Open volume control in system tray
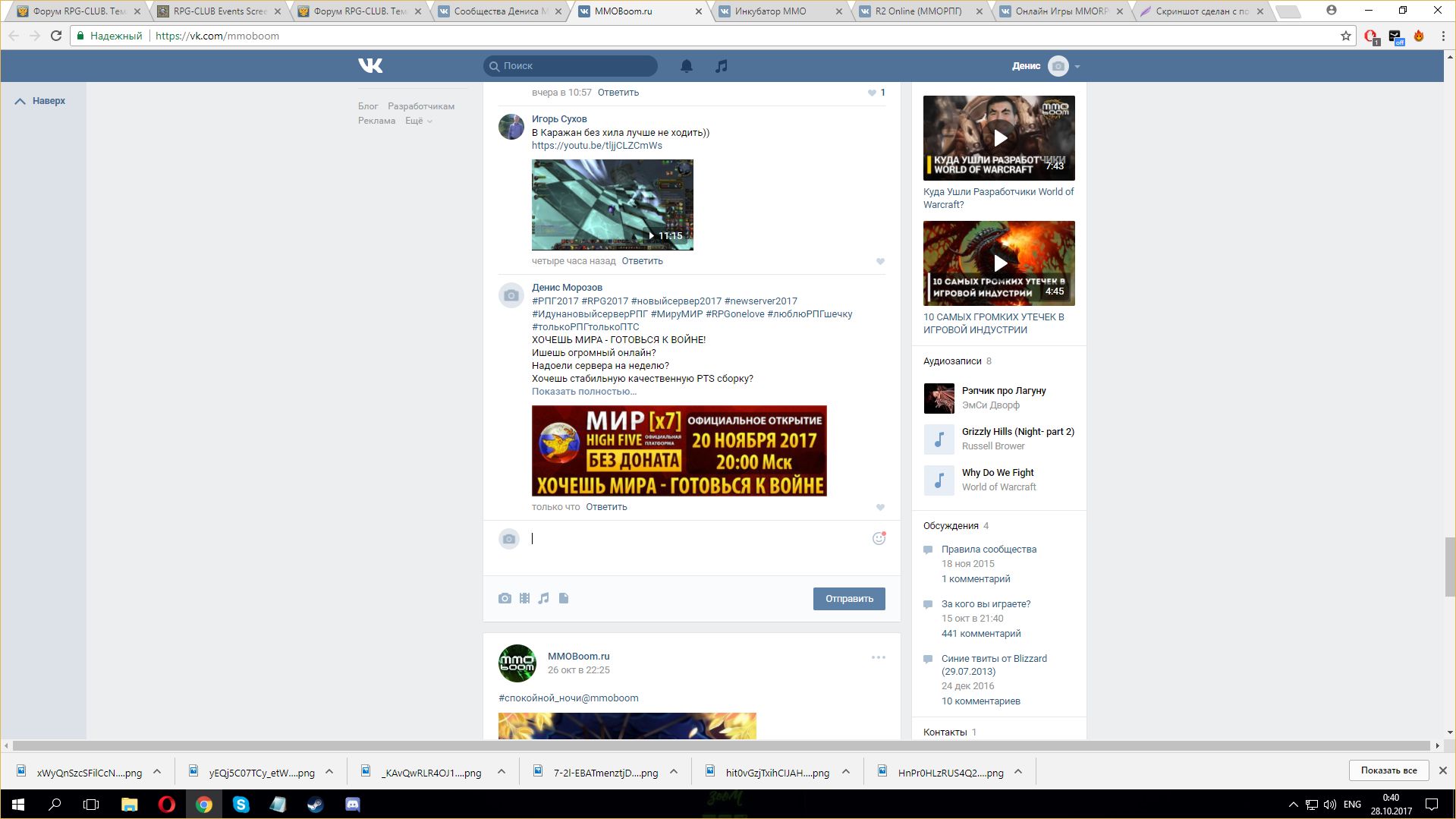 click(x=1329, y=805)
